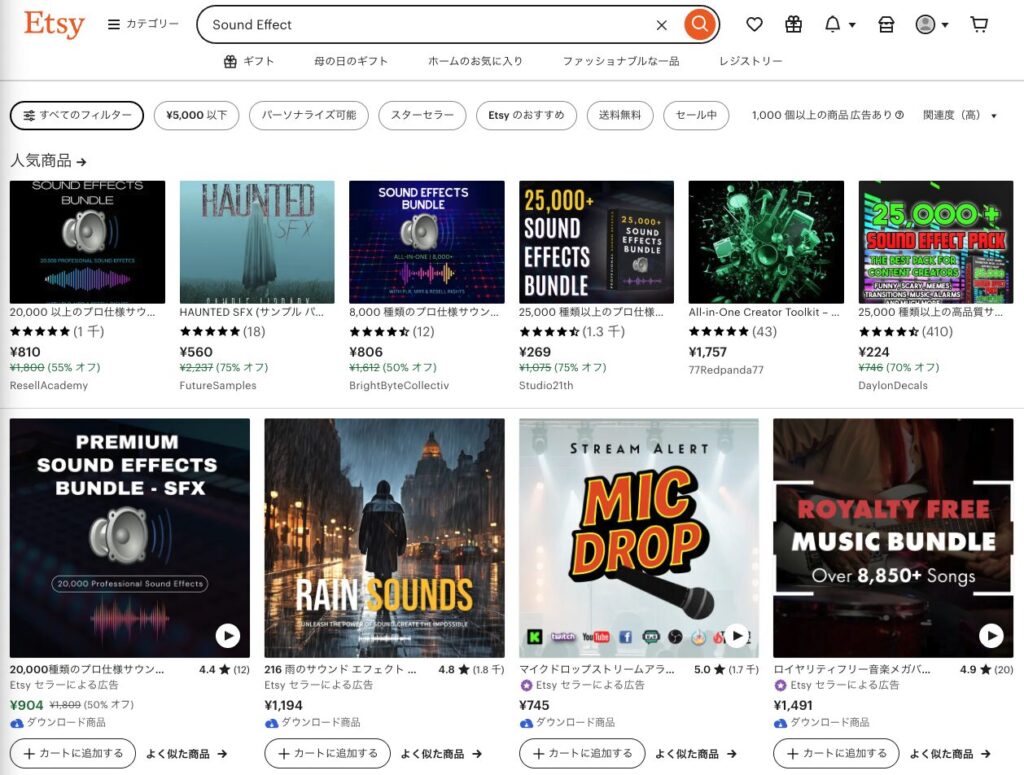Open the DaylonDecals sound effect pack thumbnail
This screenshot has height=775, width=1024.
tap(936, 242)
